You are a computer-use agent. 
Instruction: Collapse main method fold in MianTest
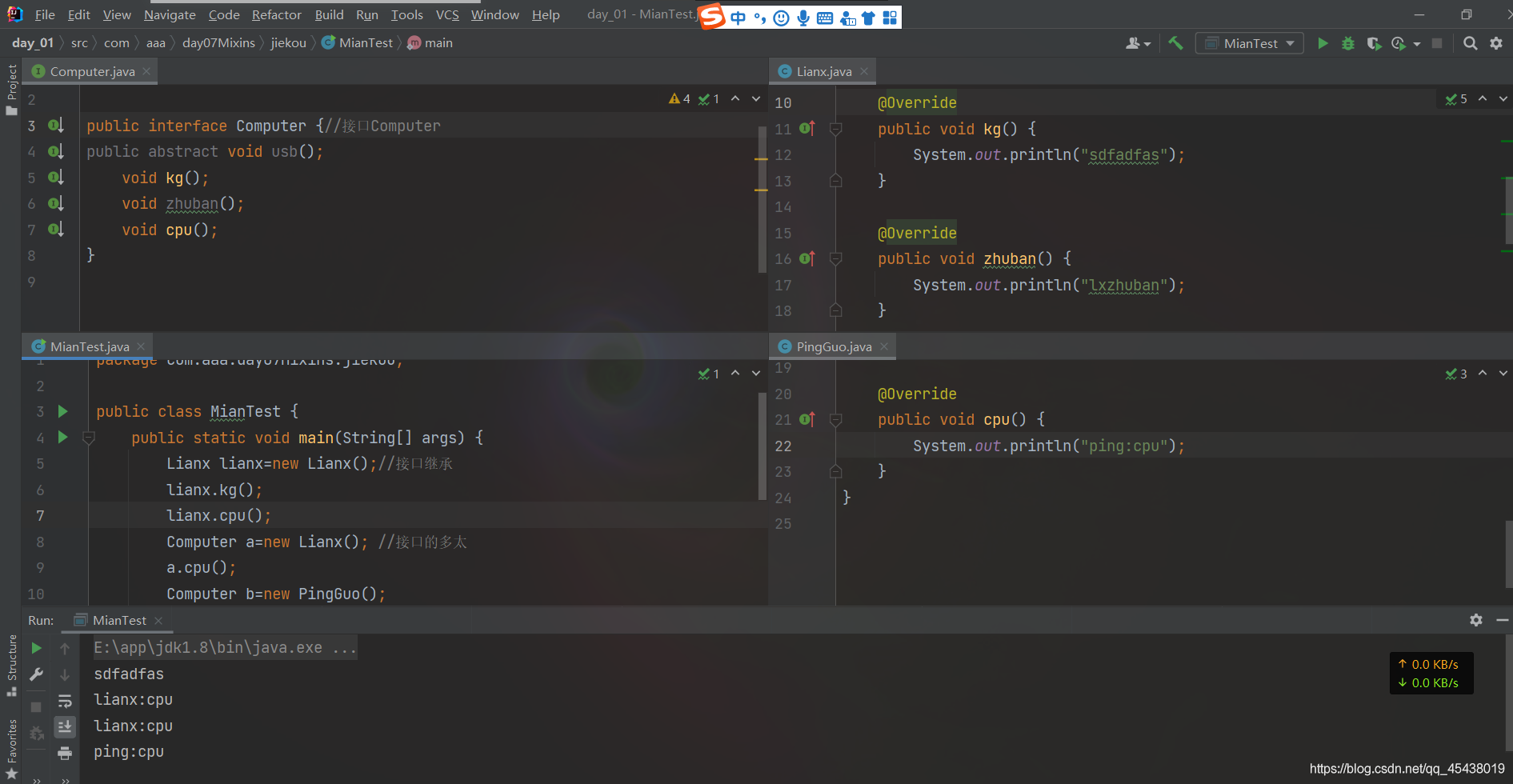click(x=89, y=438)
